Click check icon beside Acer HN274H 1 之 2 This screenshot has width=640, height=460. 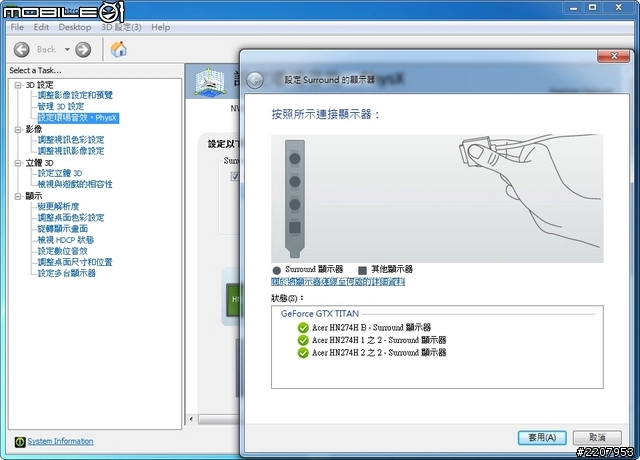303,340
